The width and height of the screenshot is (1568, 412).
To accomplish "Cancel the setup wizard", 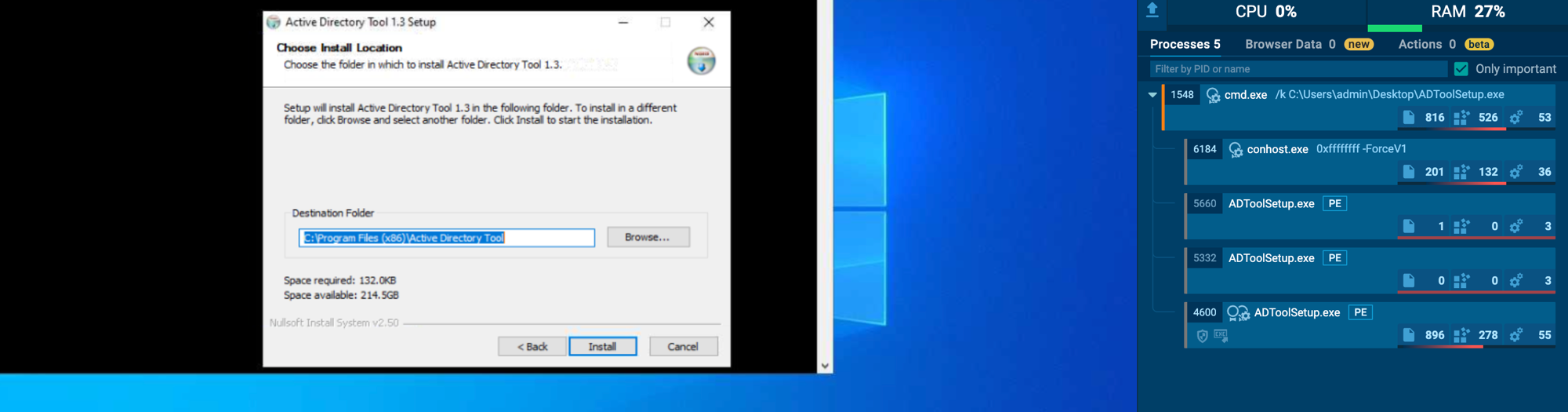I will (683, 346).
